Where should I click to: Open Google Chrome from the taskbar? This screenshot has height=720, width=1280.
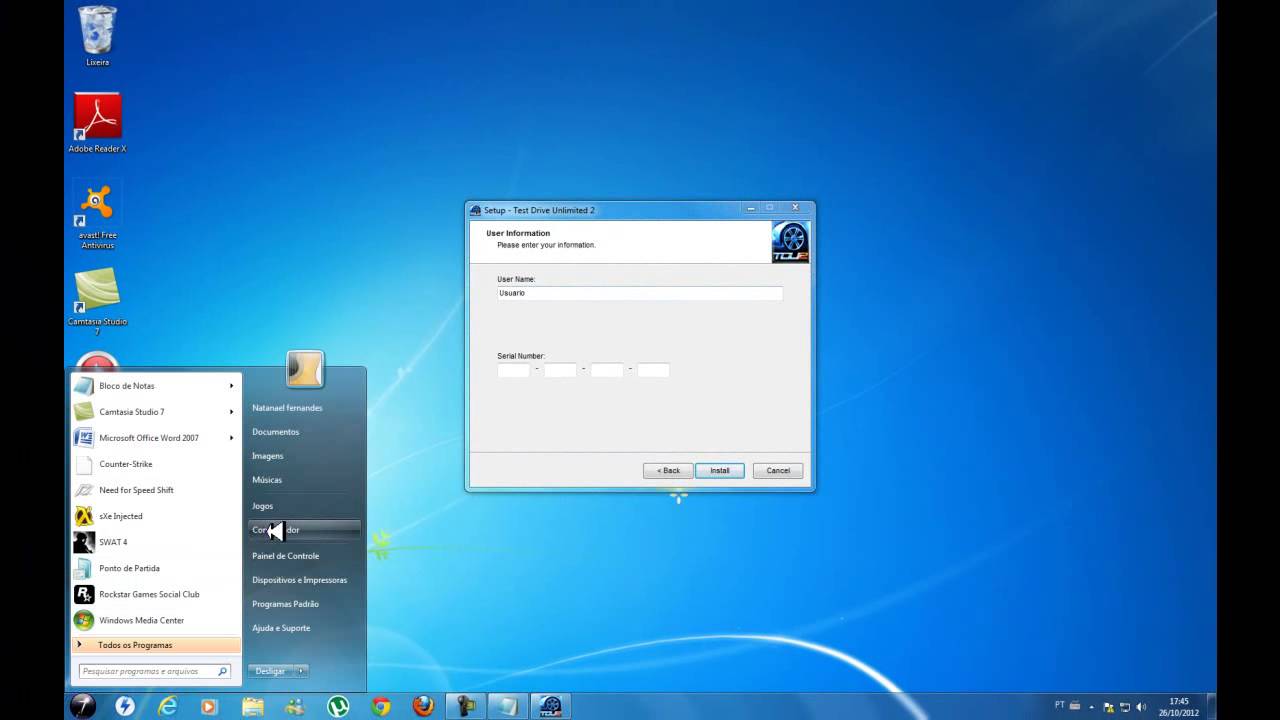tap(381, 706)
